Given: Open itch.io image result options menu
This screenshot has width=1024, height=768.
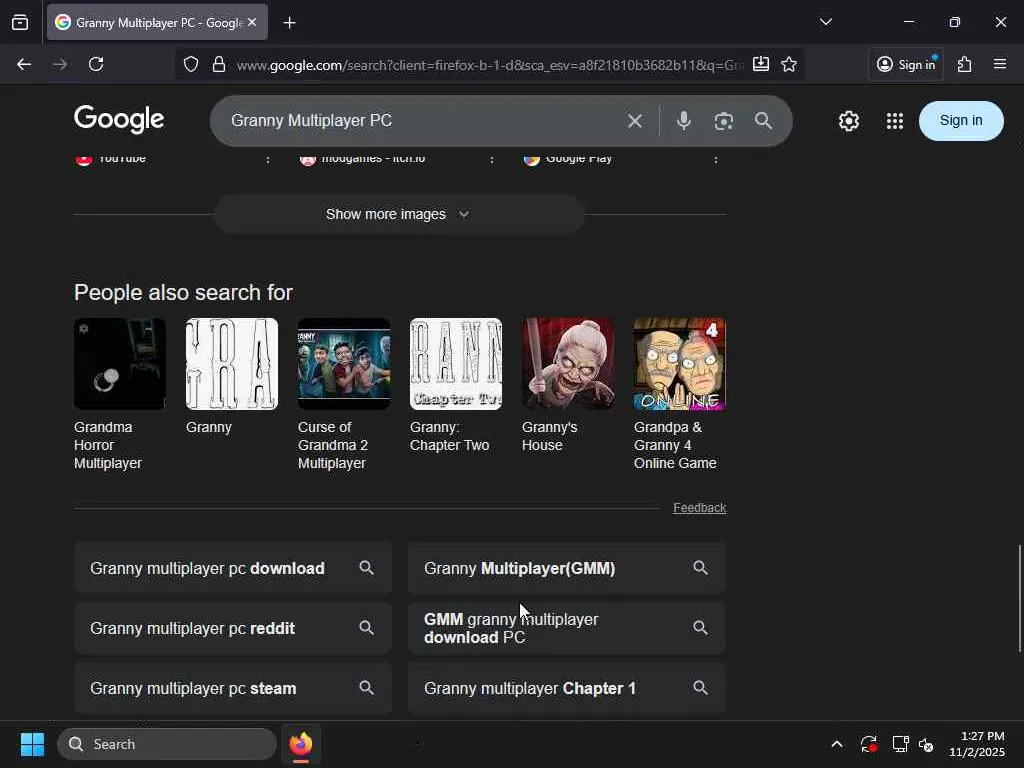Looking at the screenshot, I should coord(492,159).
